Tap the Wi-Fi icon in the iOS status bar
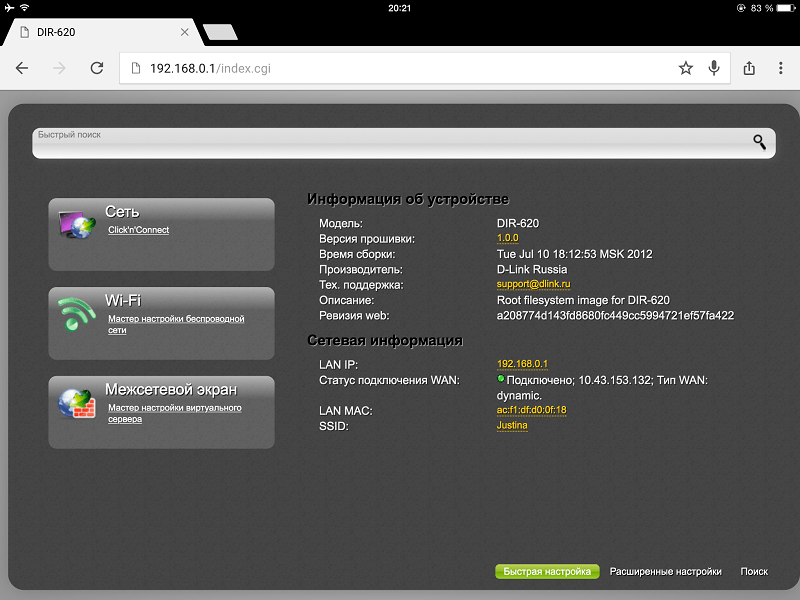Screen dimensions: 800x600 point(24,8)
